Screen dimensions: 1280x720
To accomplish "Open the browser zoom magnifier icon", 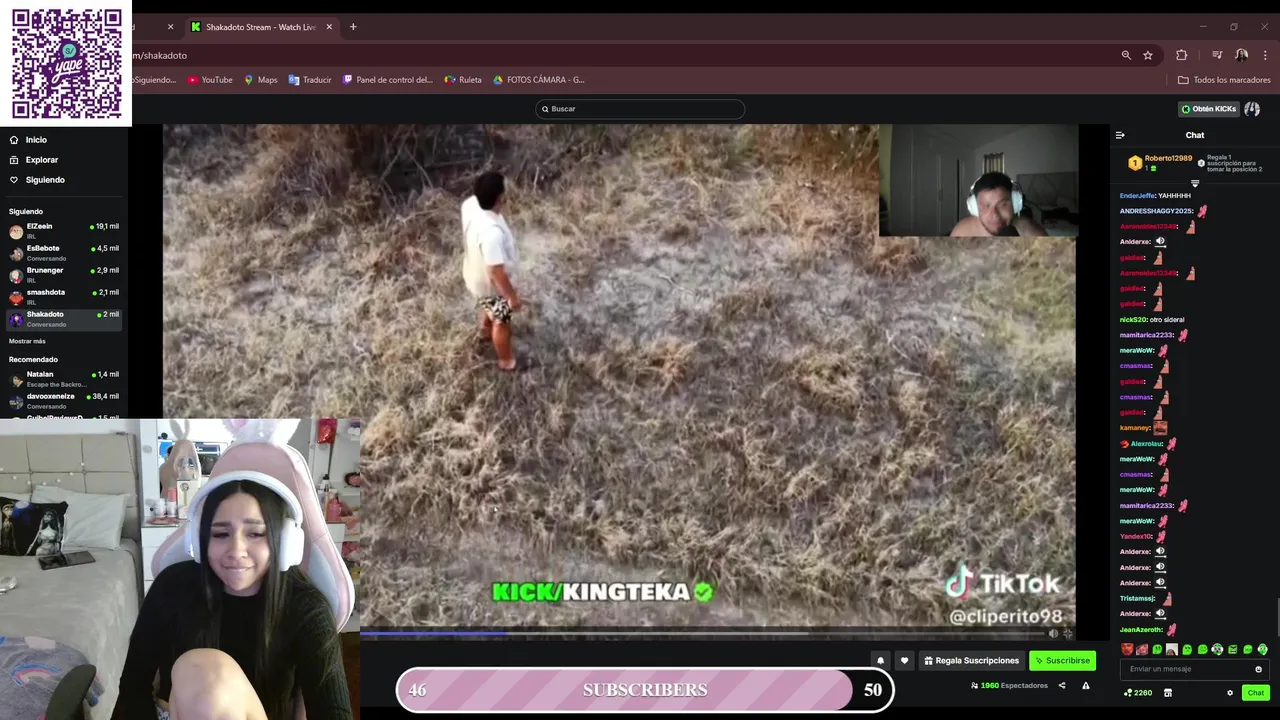I will tap(1126, 55).
